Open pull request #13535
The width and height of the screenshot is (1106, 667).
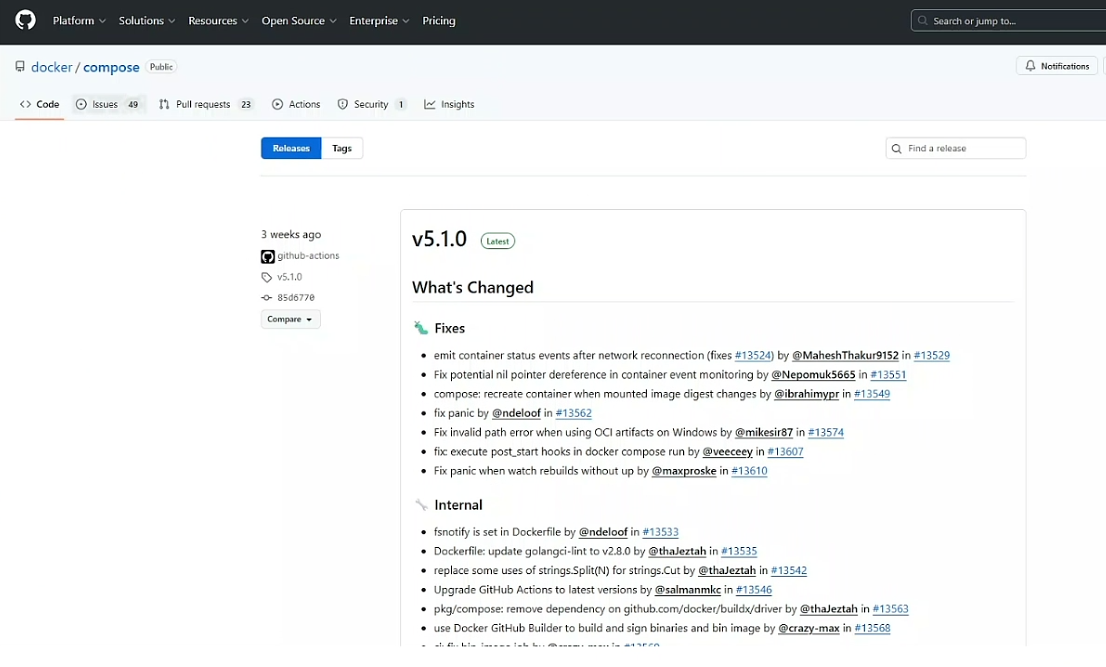pyautogui.click(x=739, y=551)
